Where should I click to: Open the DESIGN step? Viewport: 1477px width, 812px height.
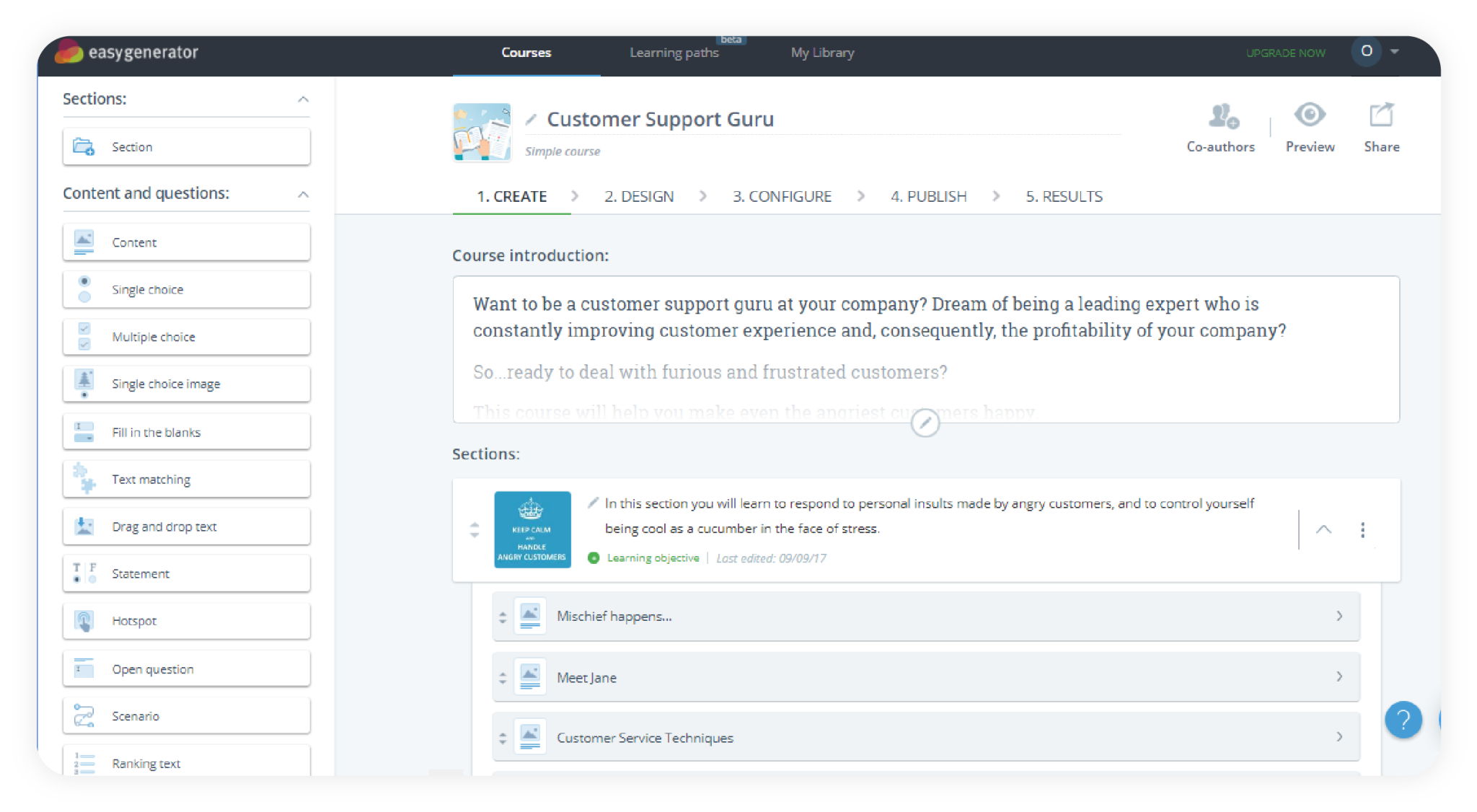pyautogui.click(x=639, y=195)
